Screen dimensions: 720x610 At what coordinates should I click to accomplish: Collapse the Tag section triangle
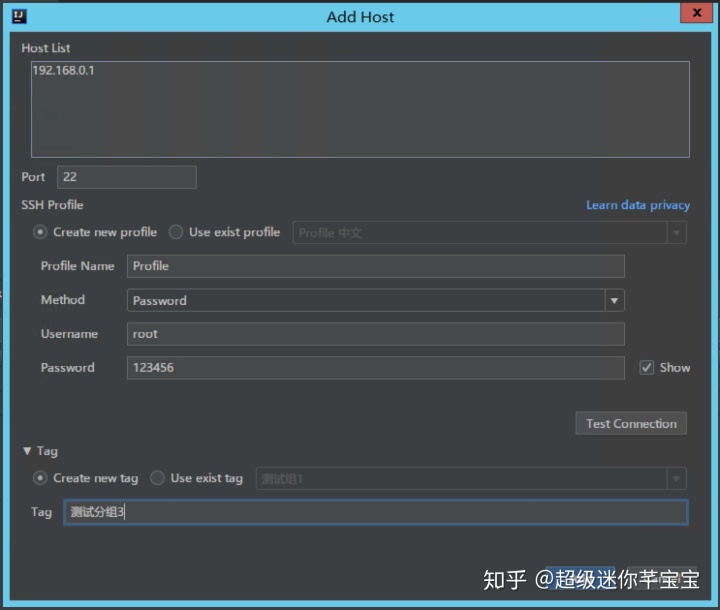(x=27, y=451)
